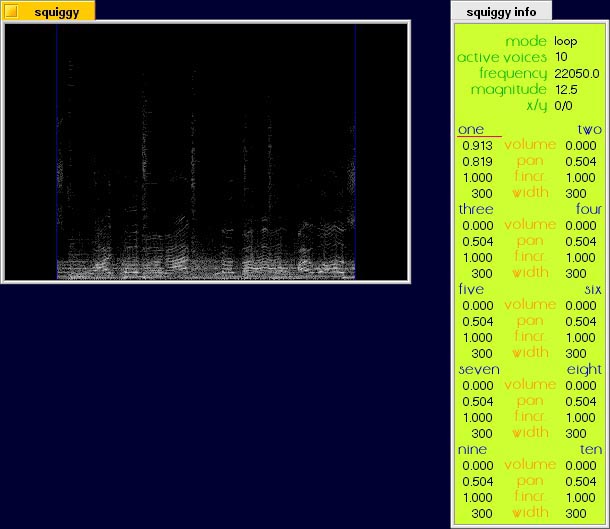Viewport: 610px width, 529px height.
Task: Click "volume" label between nine and ten
Action: [530, 465]
